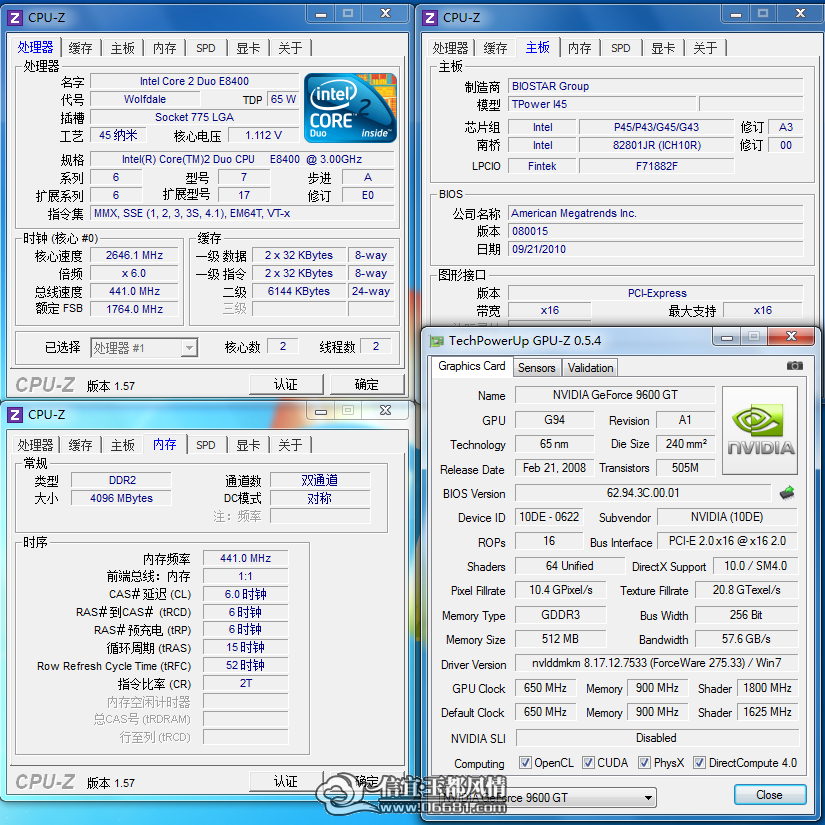Switch to 内存 tab in processor window
Image resolution: width=825 pixels, height=825 pixels.
coord(165,48)
